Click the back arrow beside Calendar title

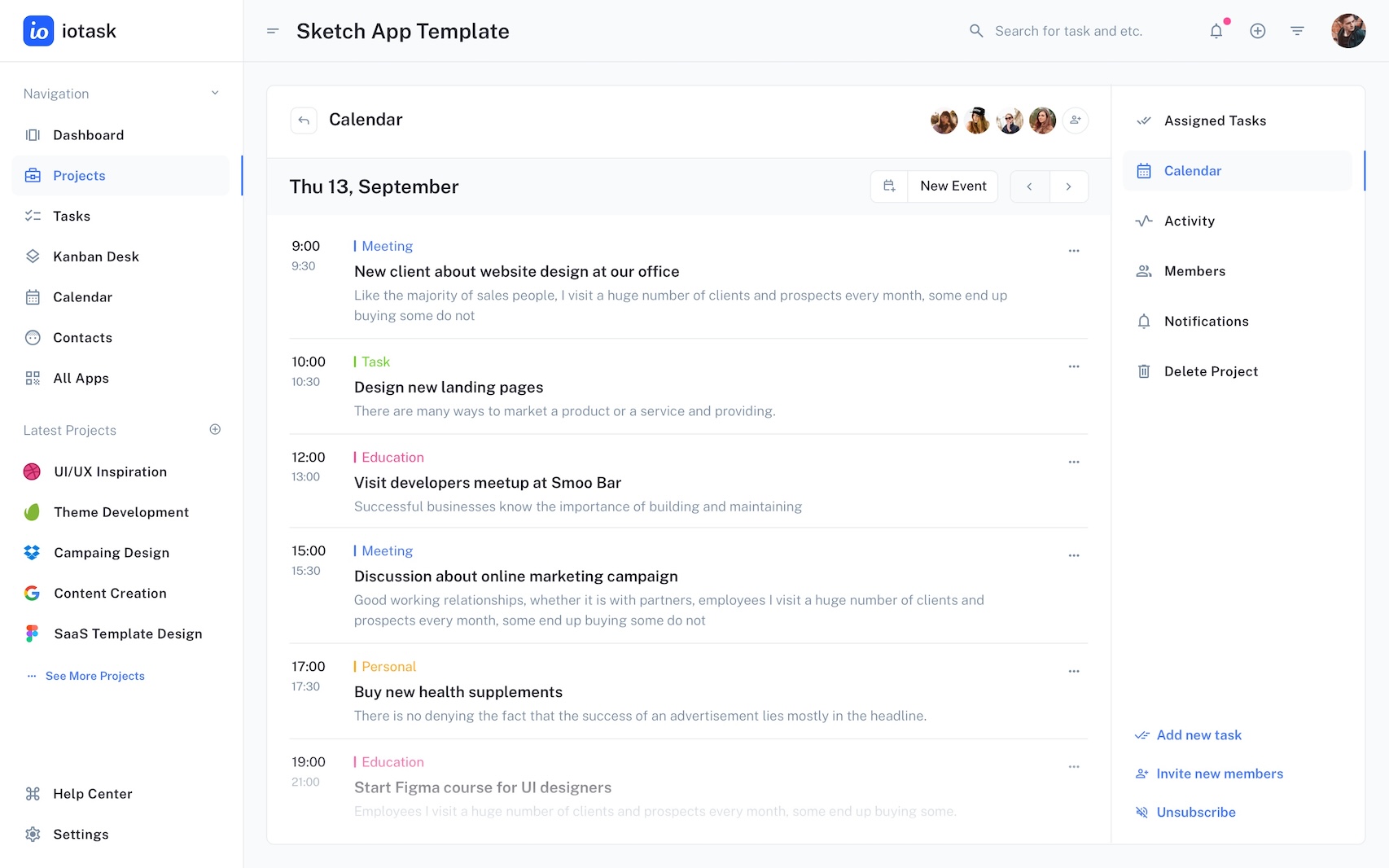[304, 121]
